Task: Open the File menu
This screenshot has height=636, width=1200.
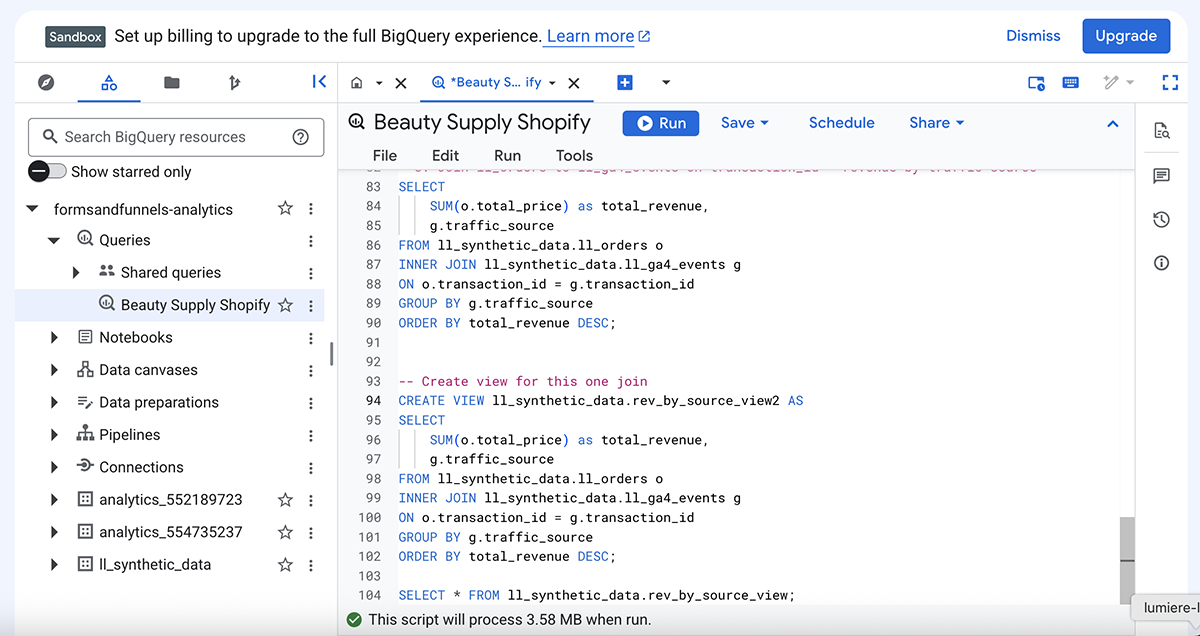Action: pos(385,155)
